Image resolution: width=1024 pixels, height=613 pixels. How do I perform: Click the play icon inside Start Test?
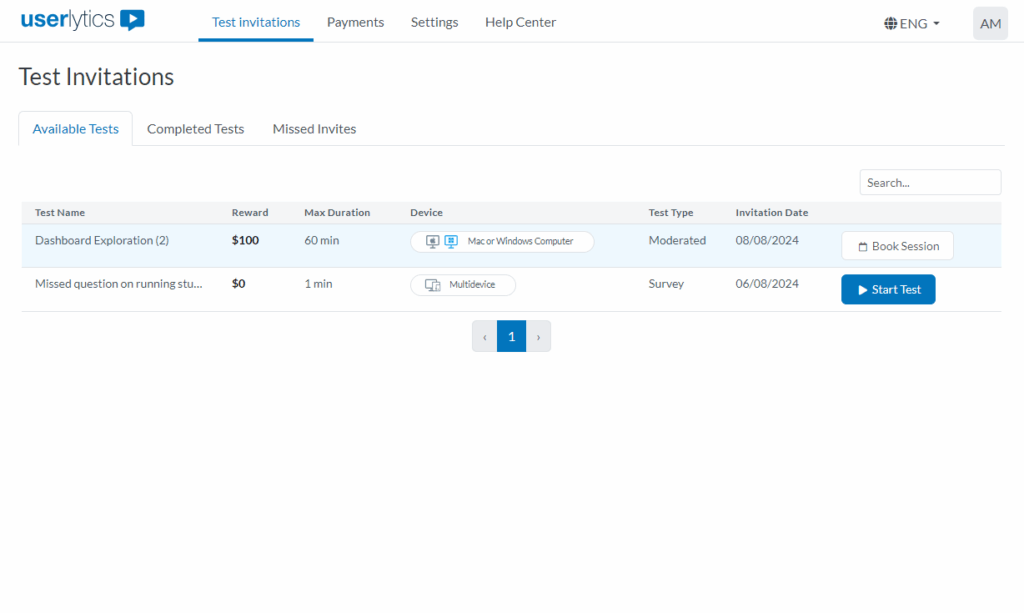point(865,289)
